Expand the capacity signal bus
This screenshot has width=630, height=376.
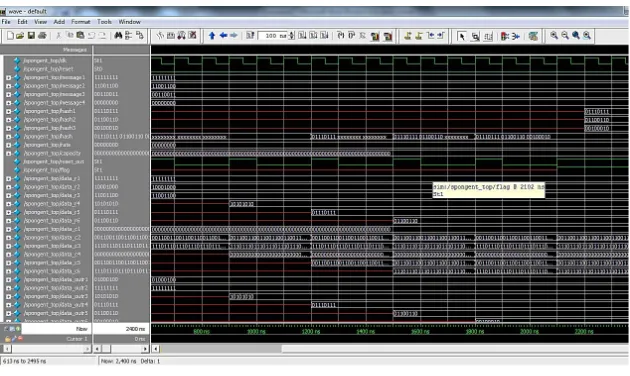pyautogui.click(x=8, y=153)
